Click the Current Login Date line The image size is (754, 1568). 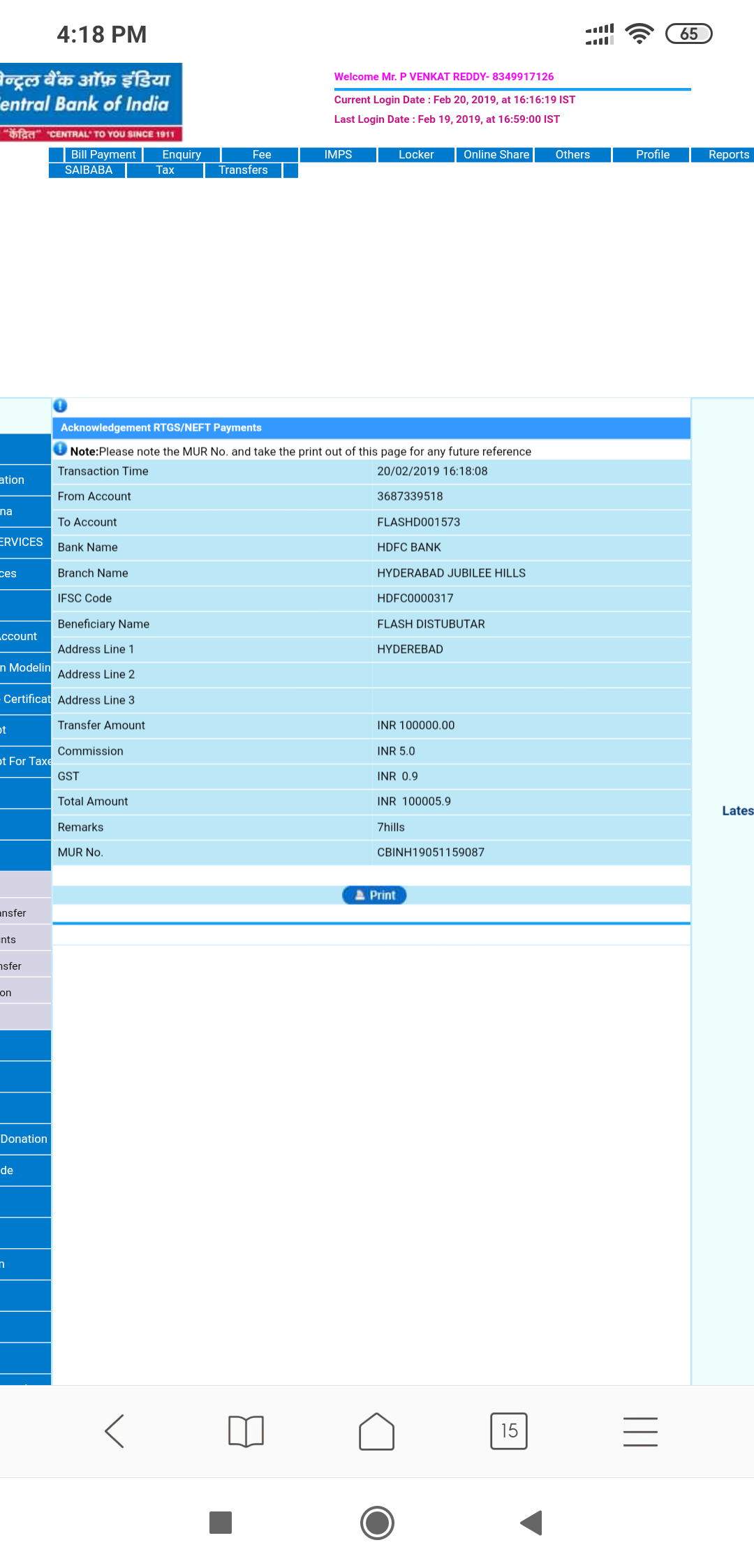(454, 100)
